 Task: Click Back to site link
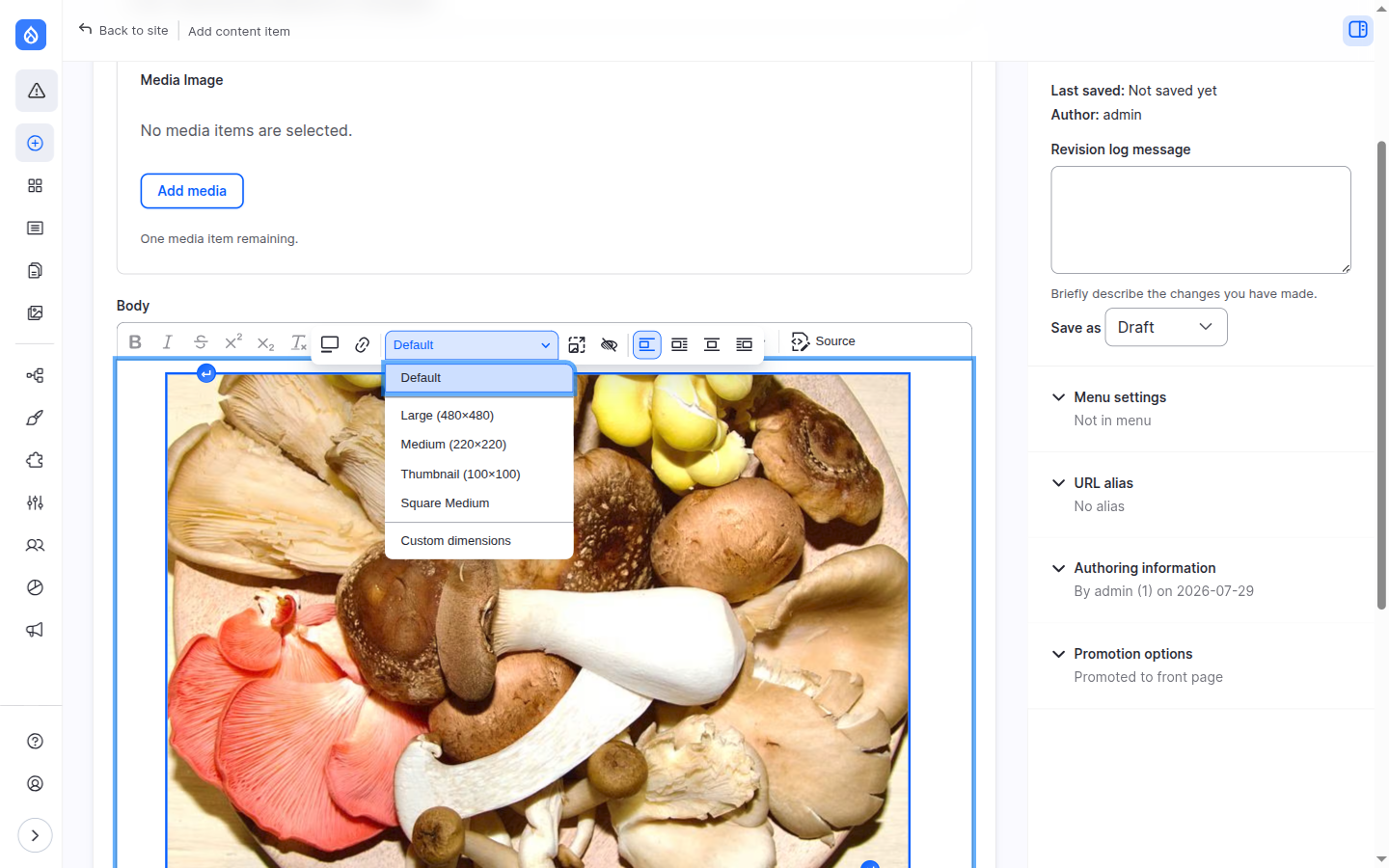[x=123, y=30]
